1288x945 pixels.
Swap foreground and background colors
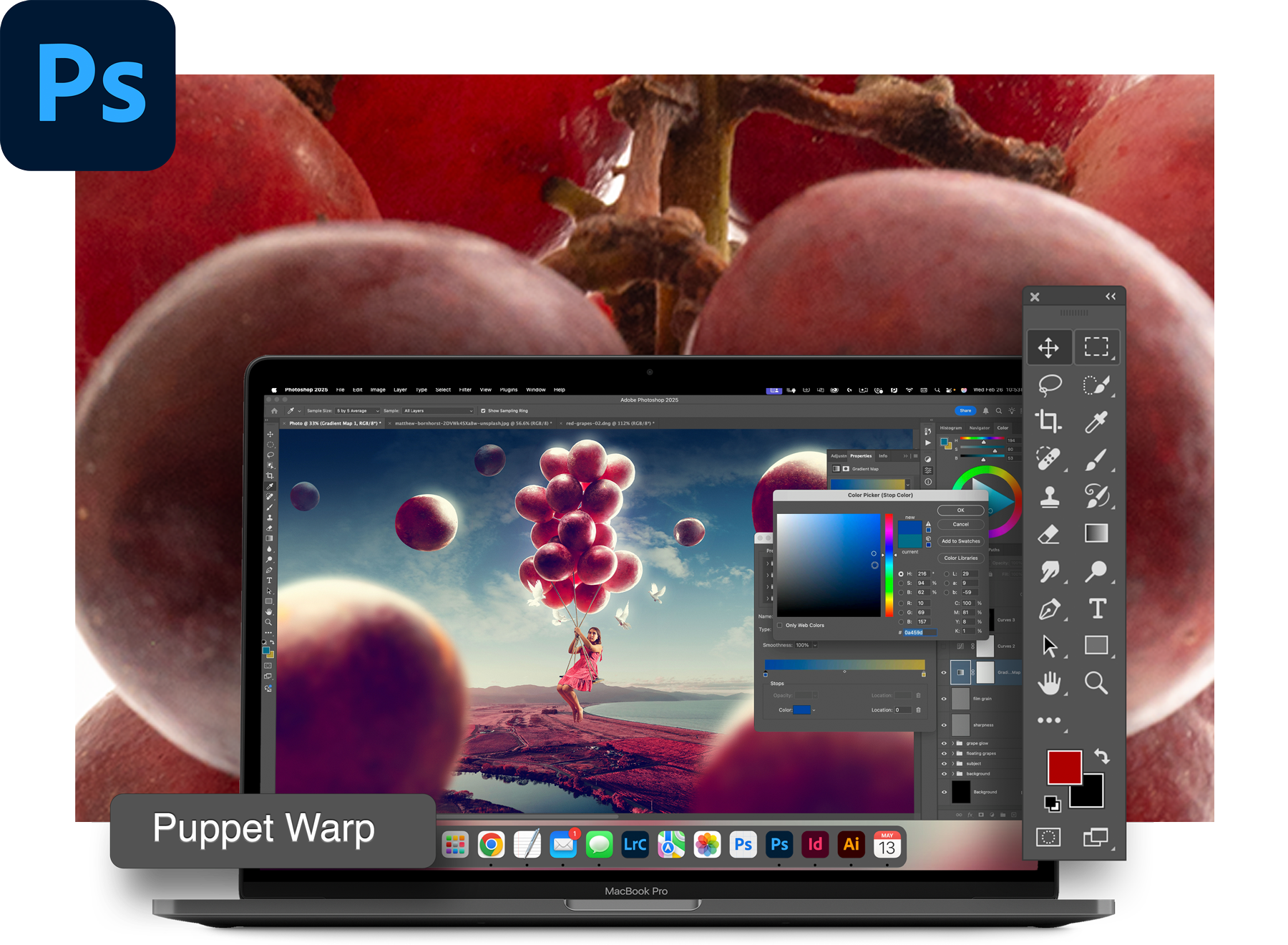pyautogui.click(x=1102, y=757)
